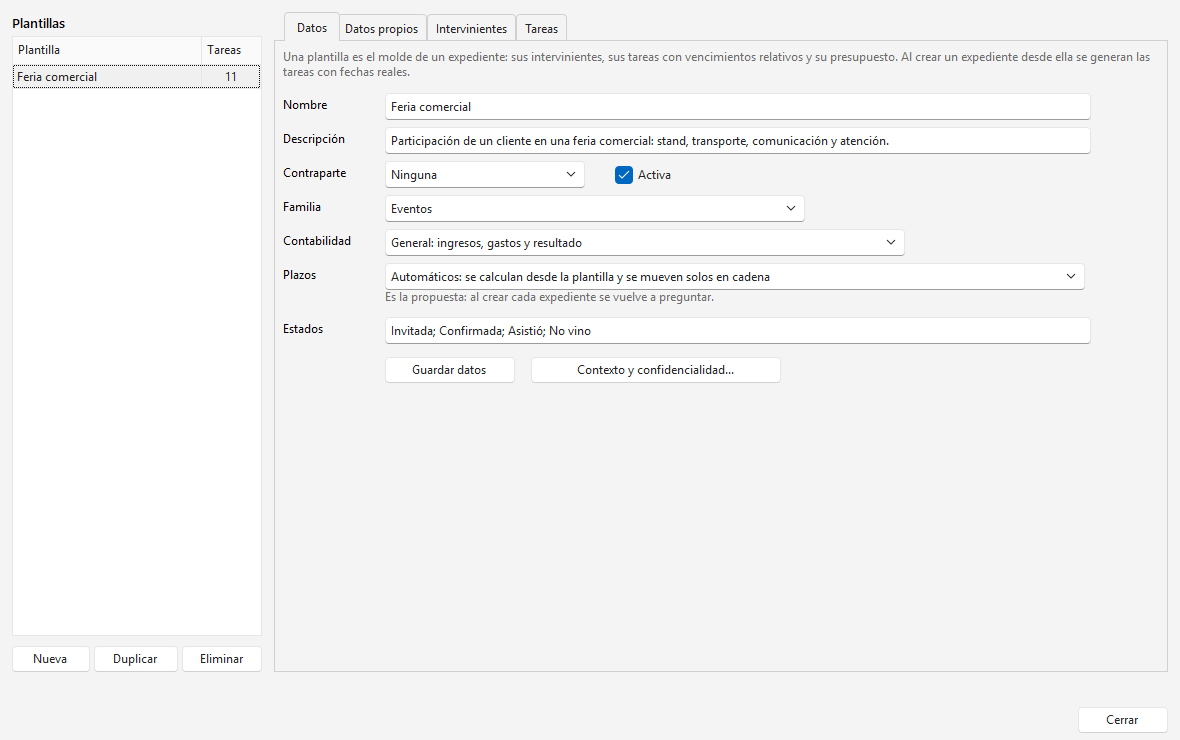Sort by the Plantilla column header
1180x740 pixels.
click(x=107, y=50)
